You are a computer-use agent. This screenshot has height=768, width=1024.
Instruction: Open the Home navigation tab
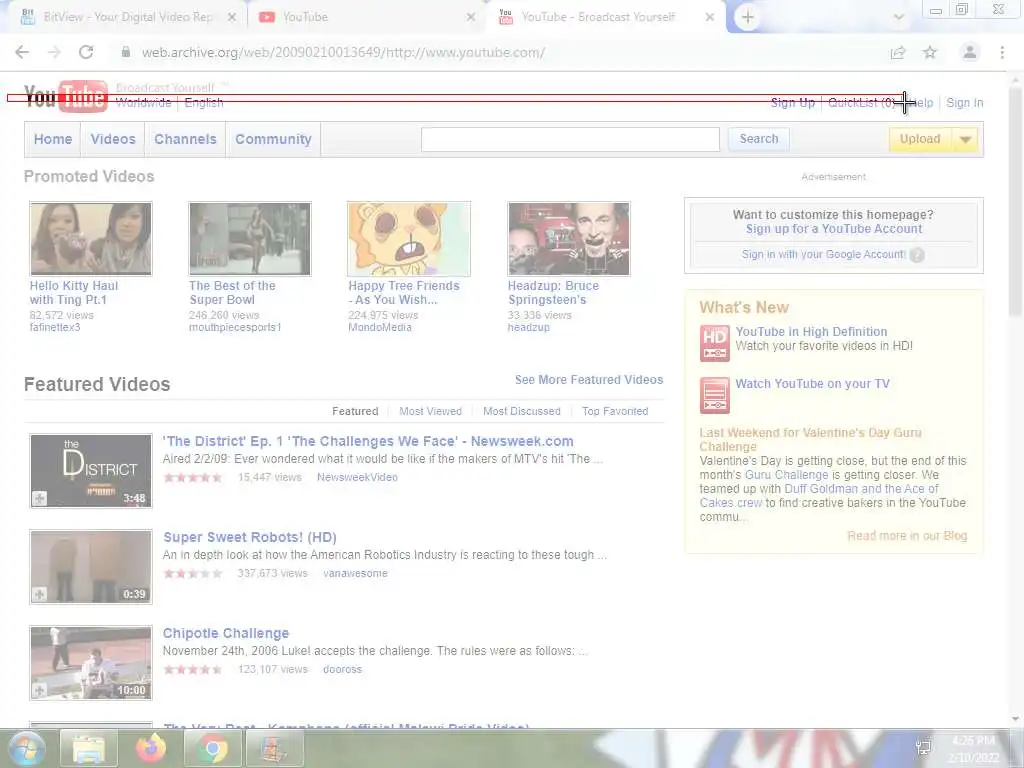coord(53,139)
